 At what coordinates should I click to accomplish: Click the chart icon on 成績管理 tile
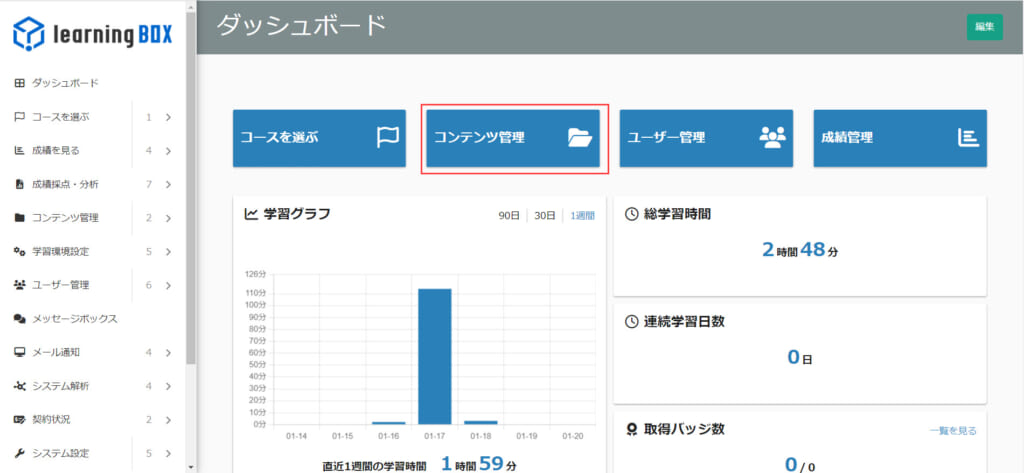967,138
